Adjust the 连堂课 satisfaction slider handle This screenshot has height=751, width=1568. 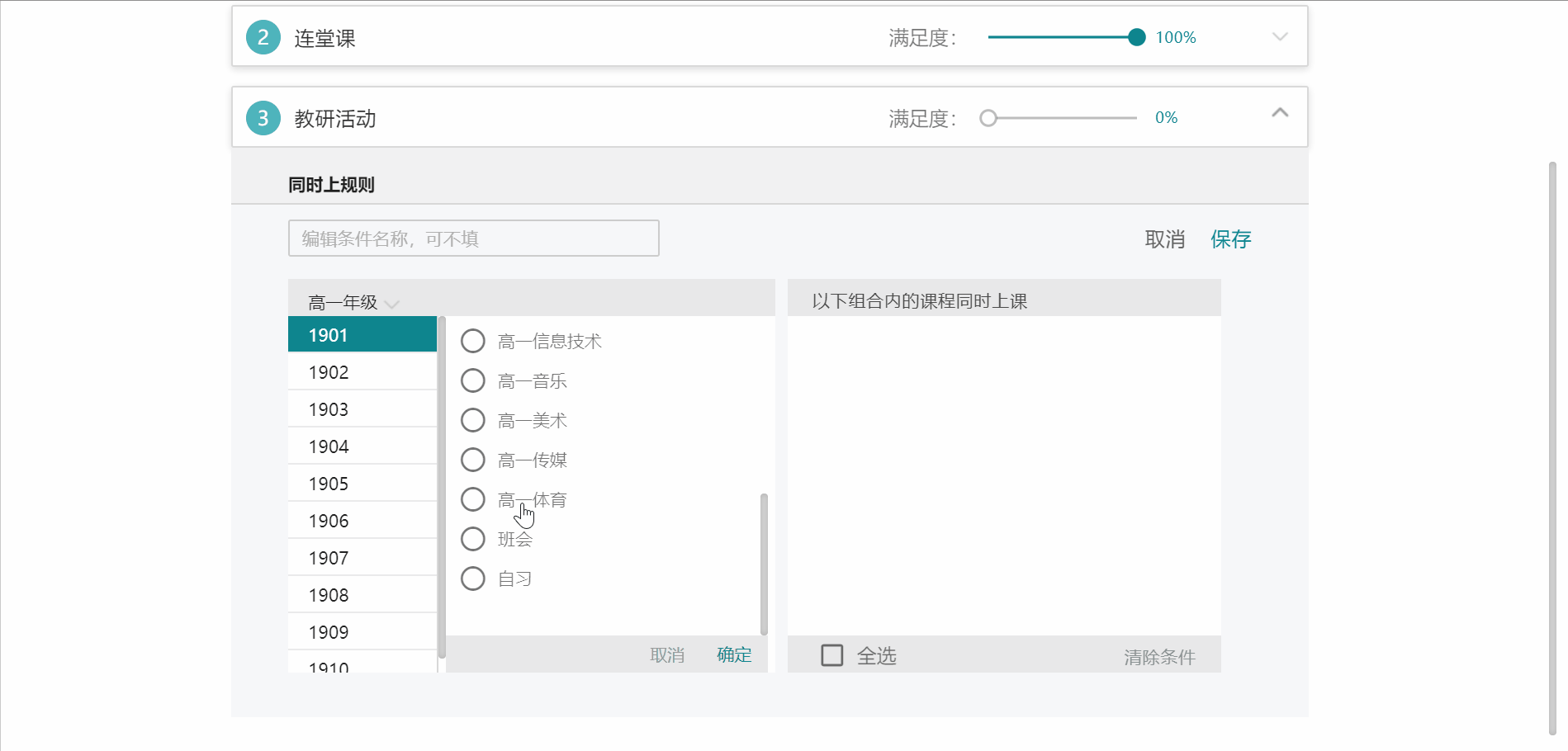tap(1137, 37)
